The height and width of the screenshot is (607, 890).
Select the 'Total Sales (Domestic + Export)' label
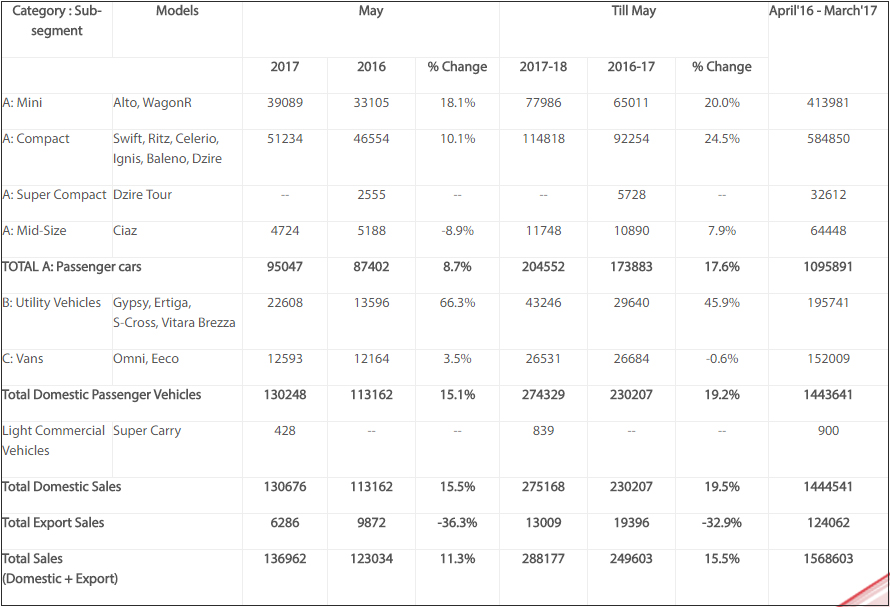[x=60, y=568]
